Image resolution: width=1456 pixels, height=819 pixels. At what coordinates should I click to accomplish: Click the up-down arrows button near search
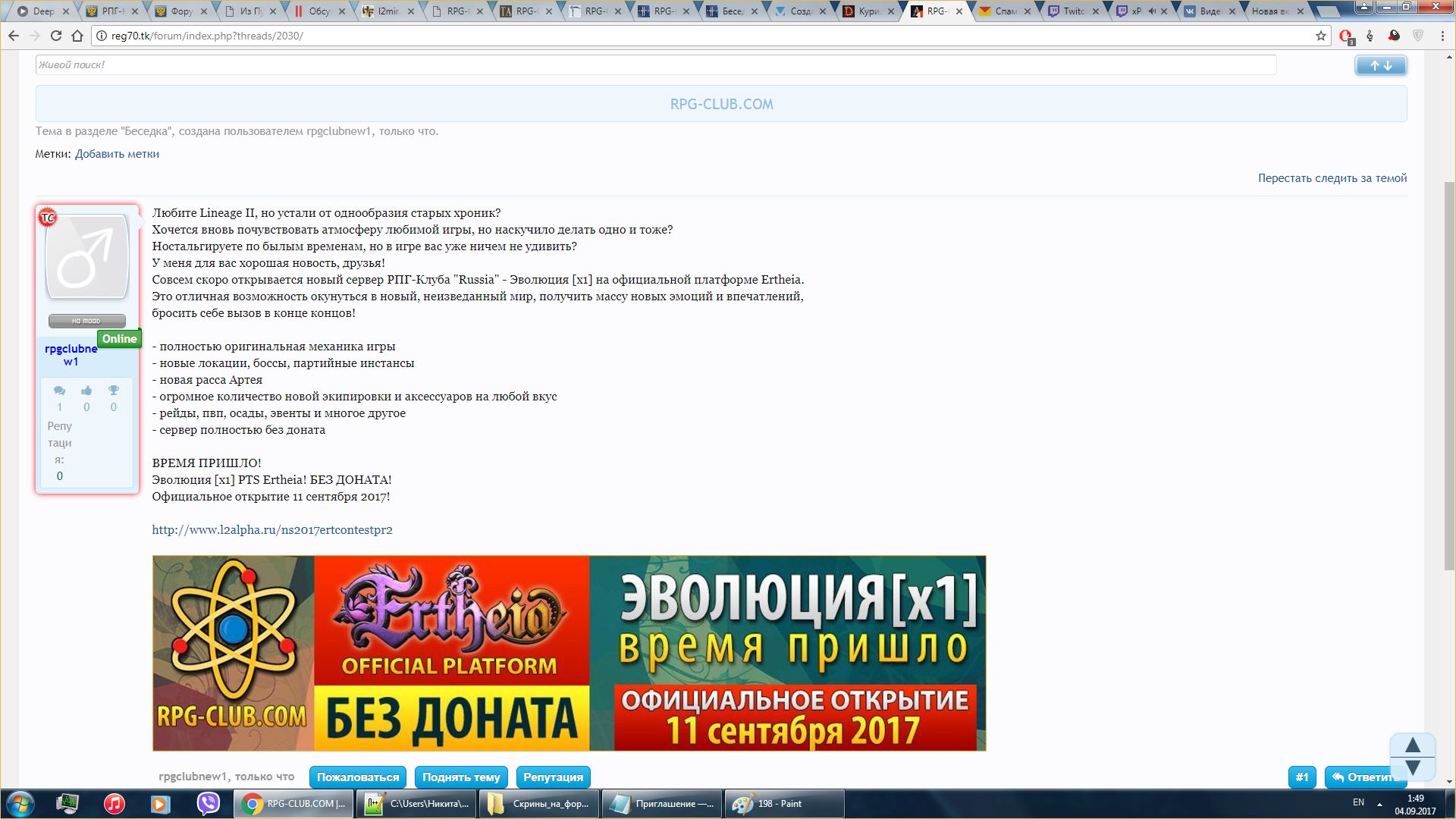(x=1380, y=65)
